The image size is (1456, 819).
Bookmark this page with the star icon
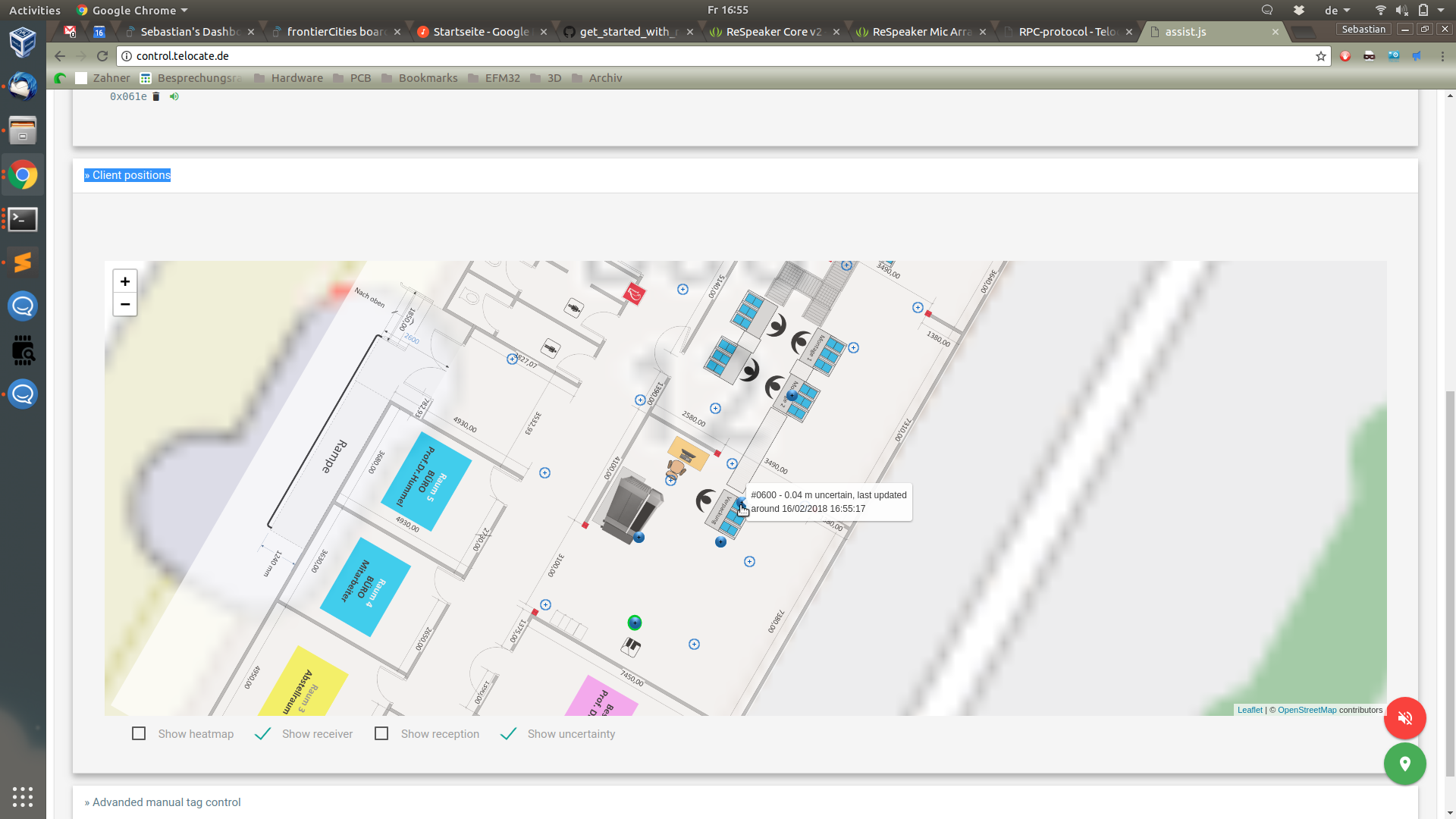tap(1320, 56)
